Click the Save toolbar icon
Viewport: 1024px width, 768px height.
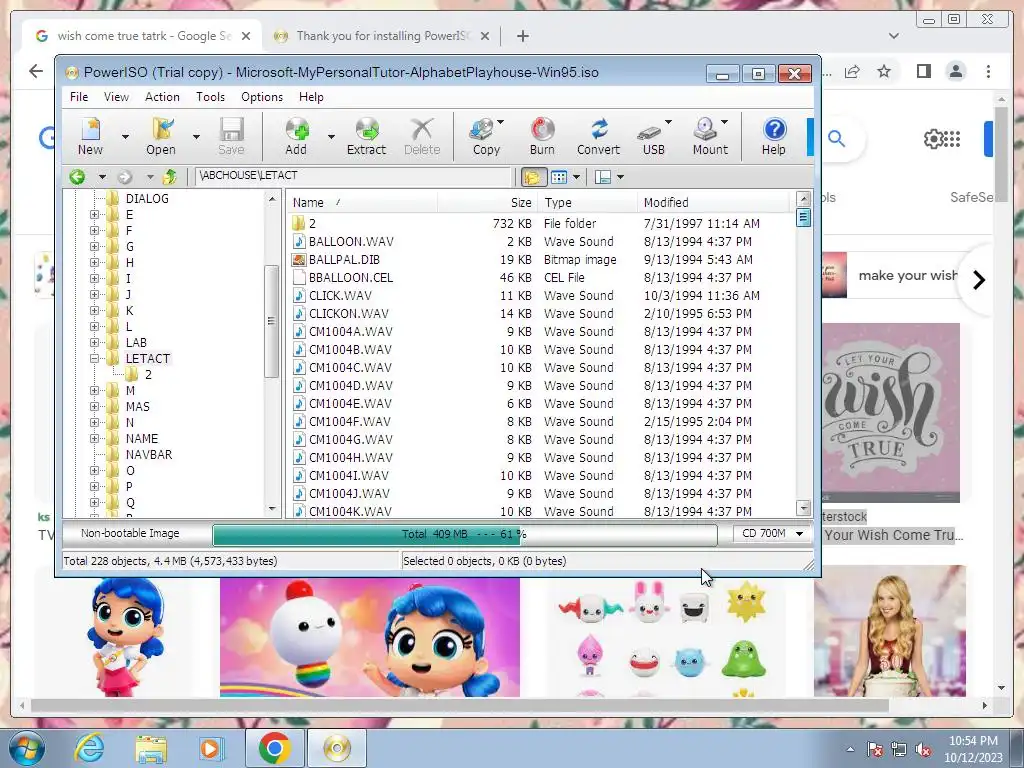[x=231, y=136]
